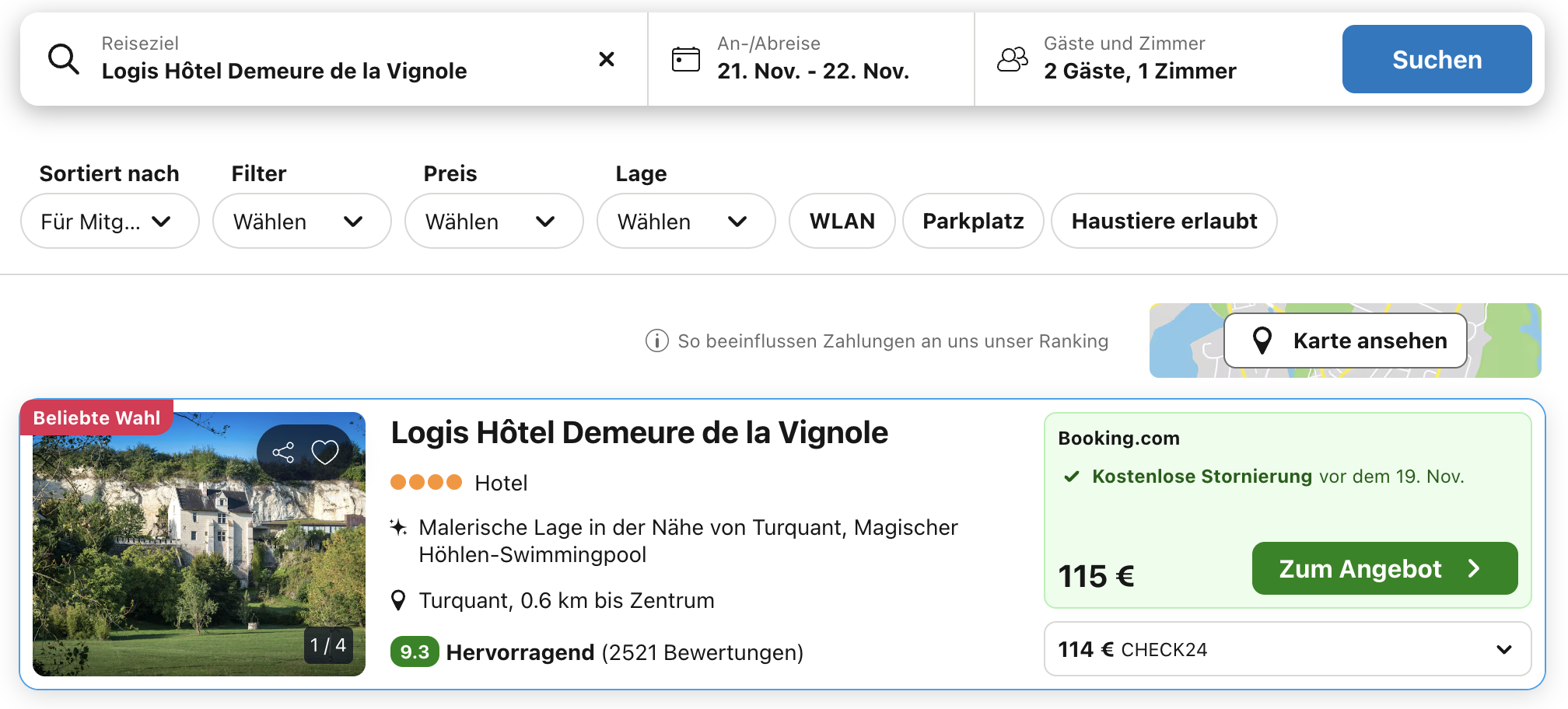Save the hotel via the heart icon
This screenshot has width=1568, height=709.
point(325,451)
